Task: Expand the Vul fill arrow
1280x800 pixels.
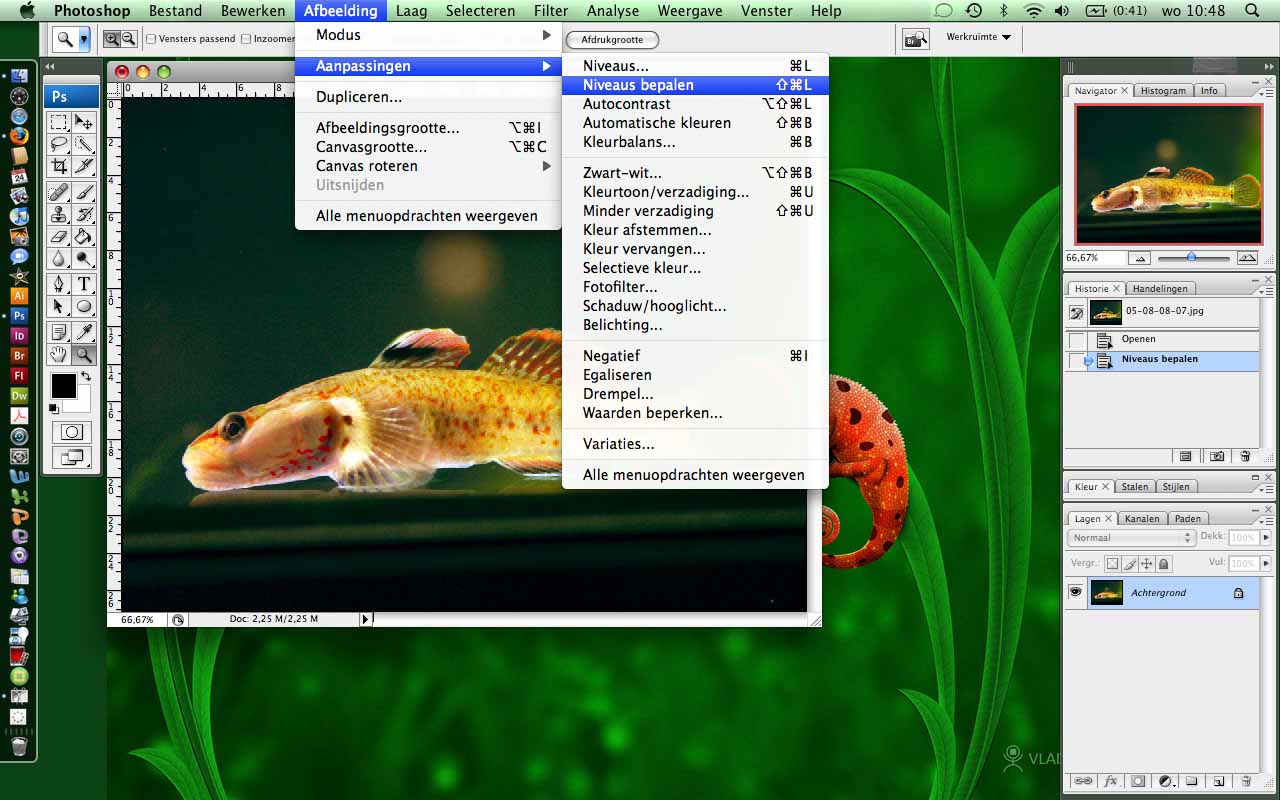Action: click(x=1266, y=564)
